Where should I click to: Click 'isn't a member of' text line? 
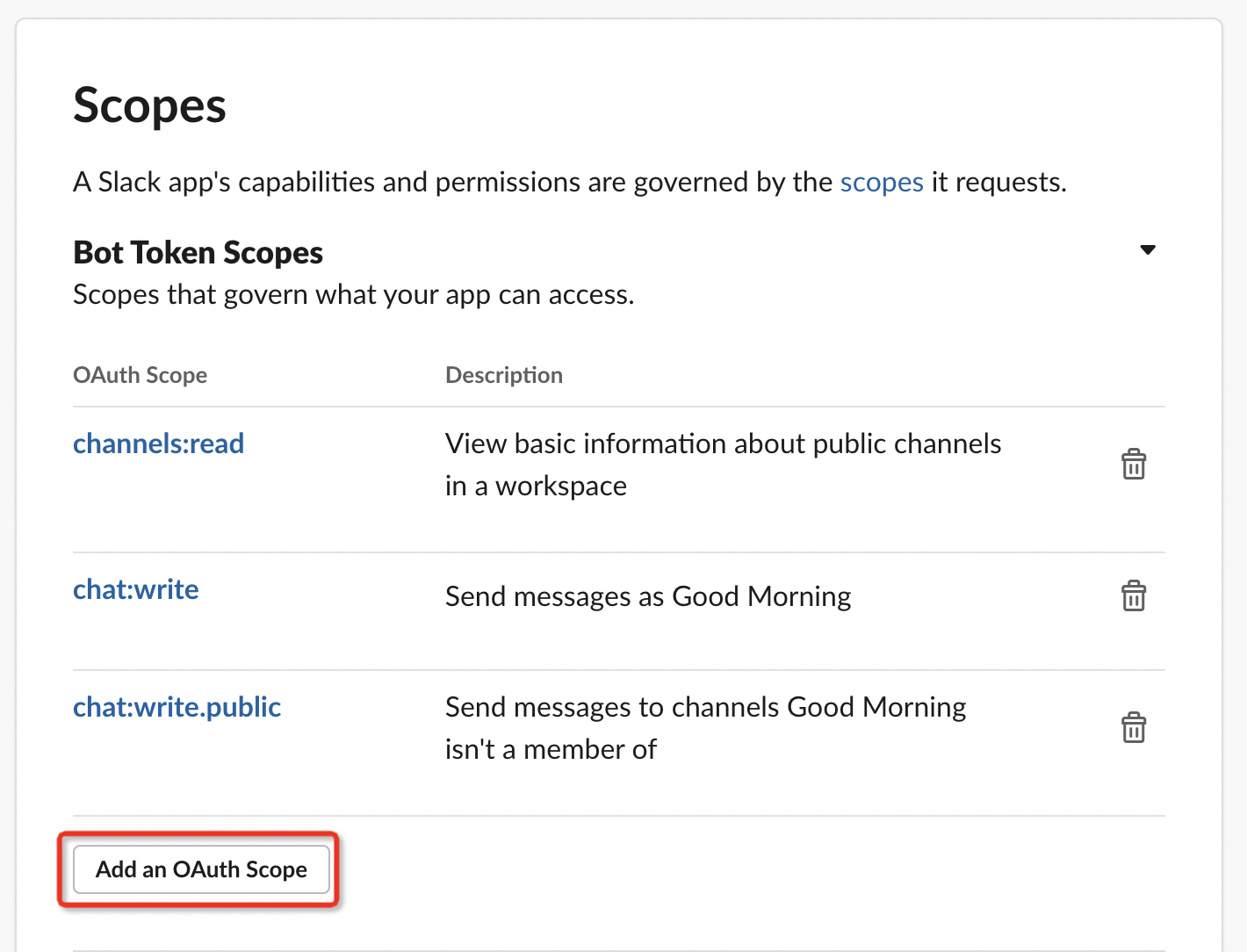(550, 750)
